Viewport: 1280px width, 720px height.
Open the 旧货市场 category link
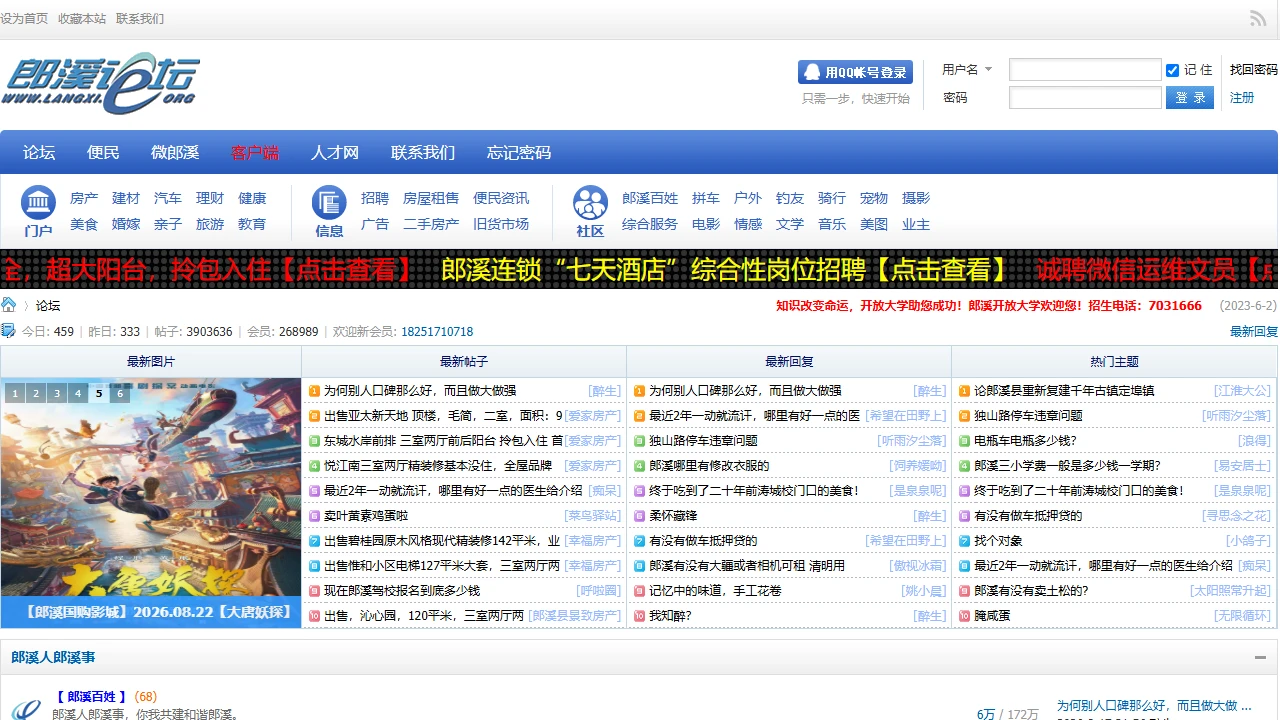(x=501, y=224)
